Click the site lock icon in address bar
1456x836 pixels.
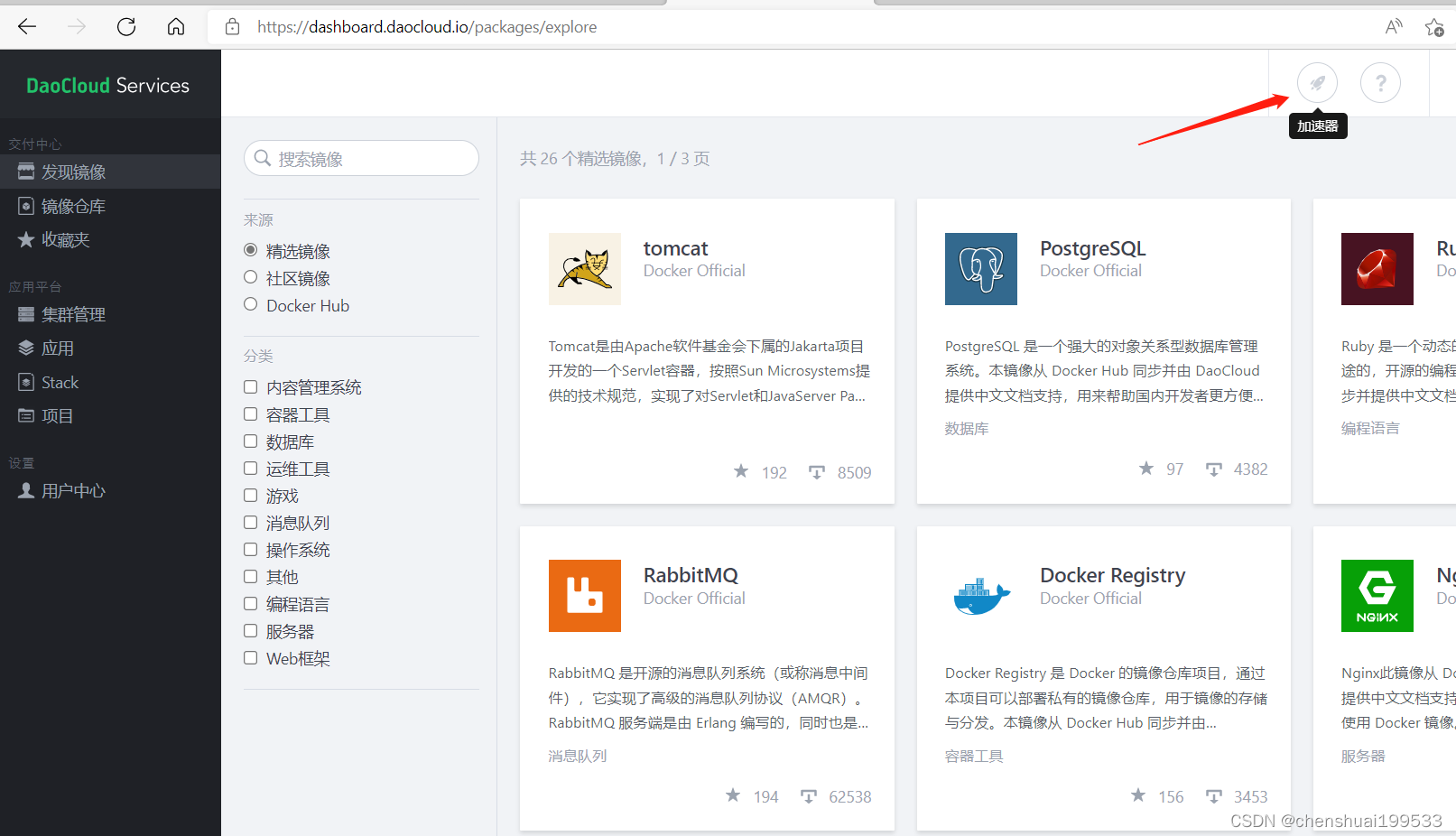pyautogui.click(x=233, y=27)
